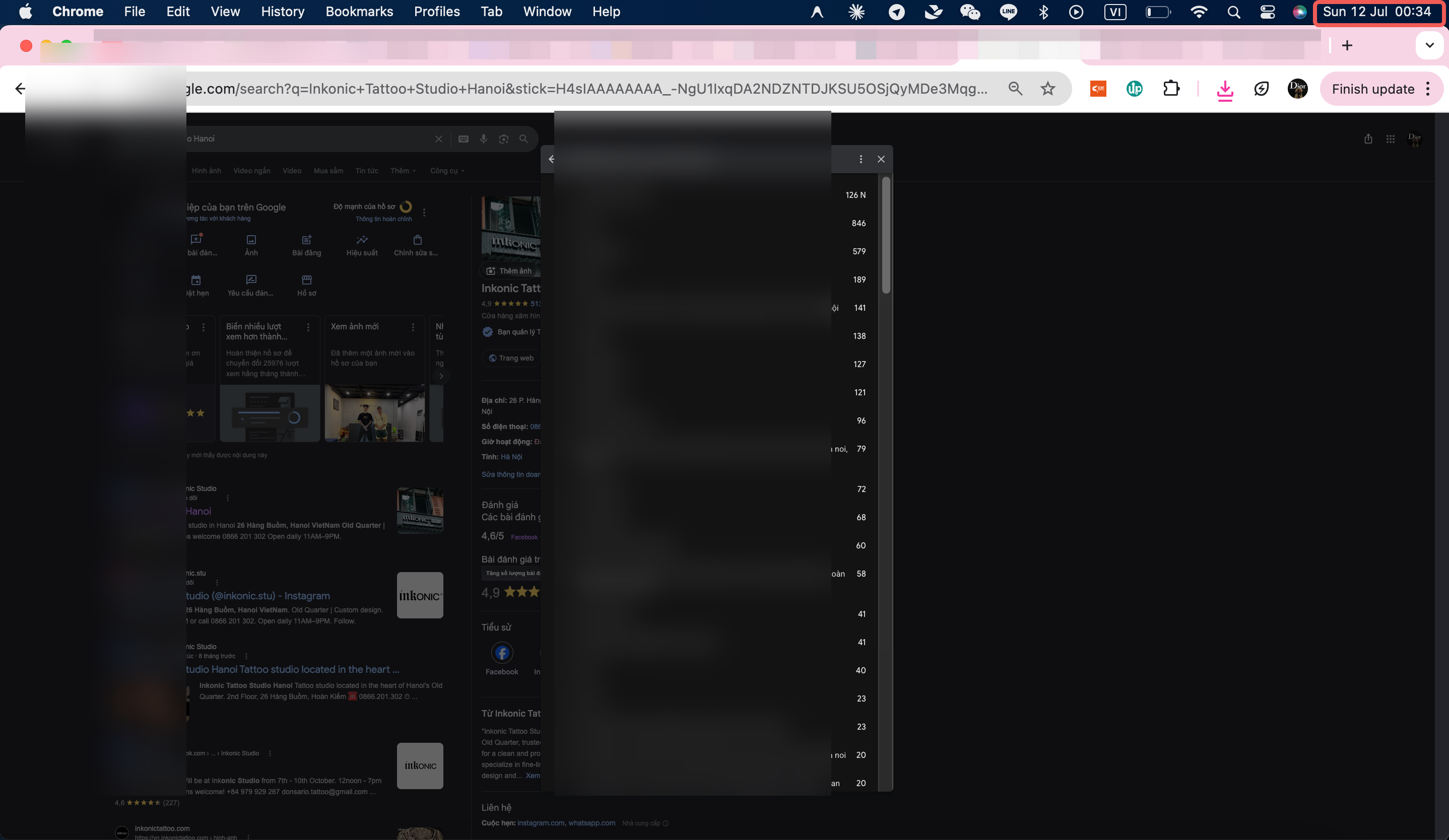This screenshot has height=840, width=1449.
Task: Submit the search with the magnifier icon
Action: 524,139
